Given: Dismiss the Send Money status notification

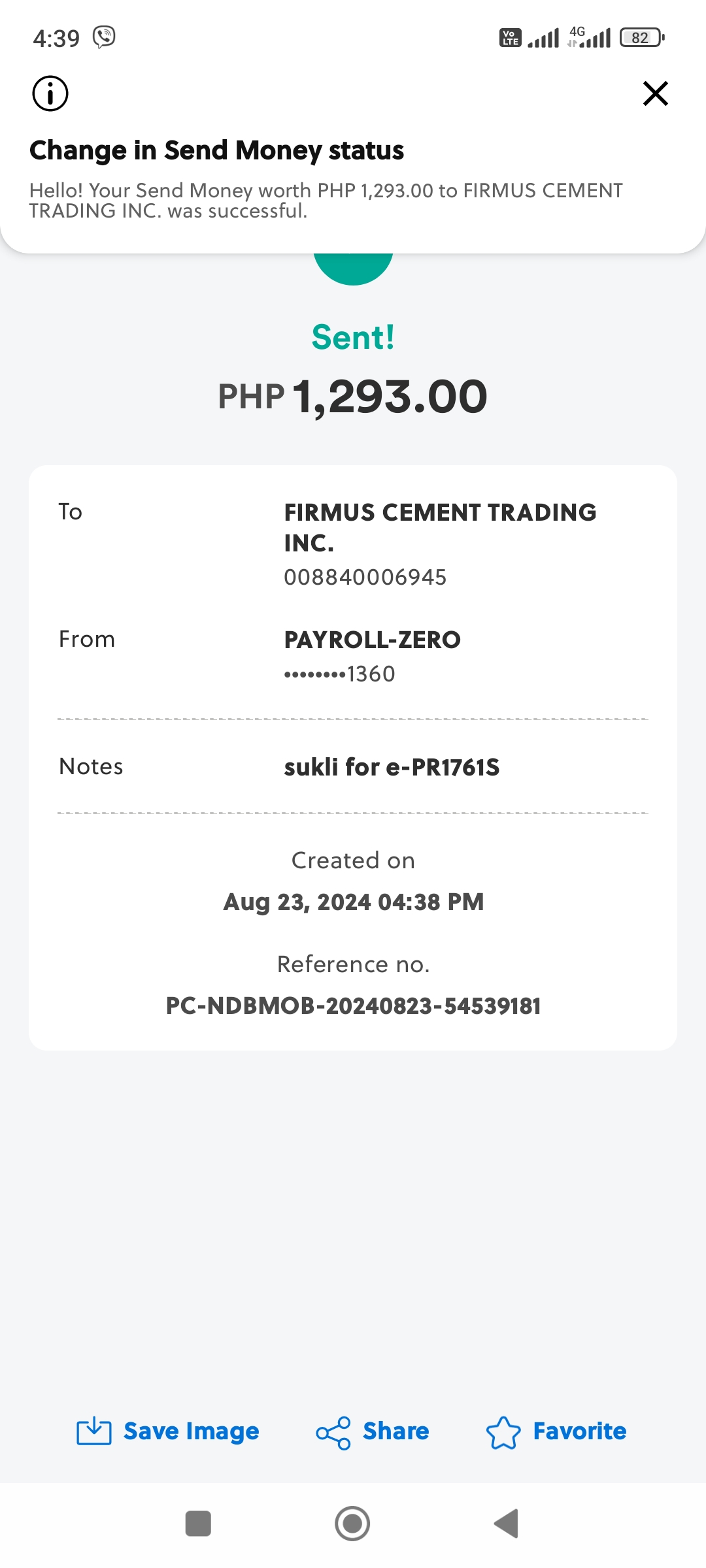Looking at the screenshot, I should [x=655, y=93].
